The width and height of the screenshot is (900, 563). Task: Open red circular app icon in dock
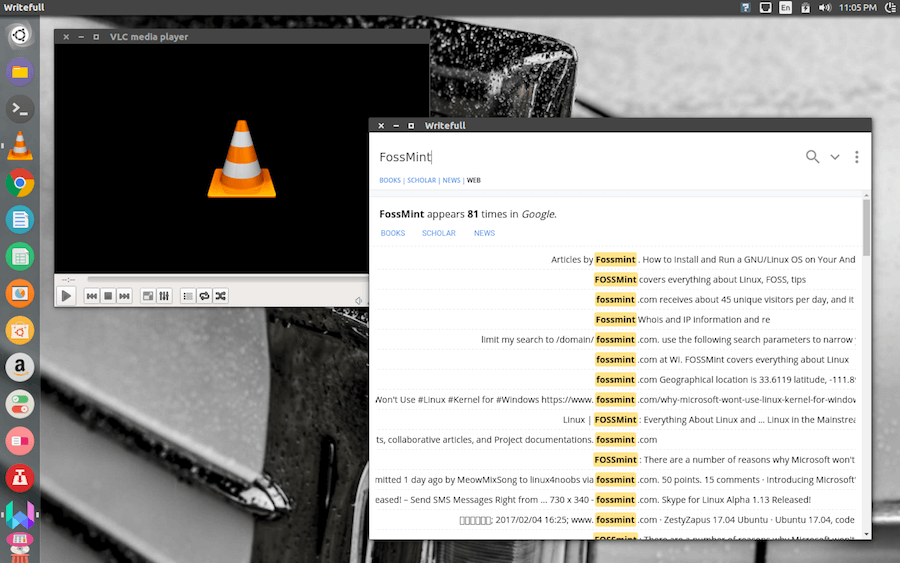point(20,478)
